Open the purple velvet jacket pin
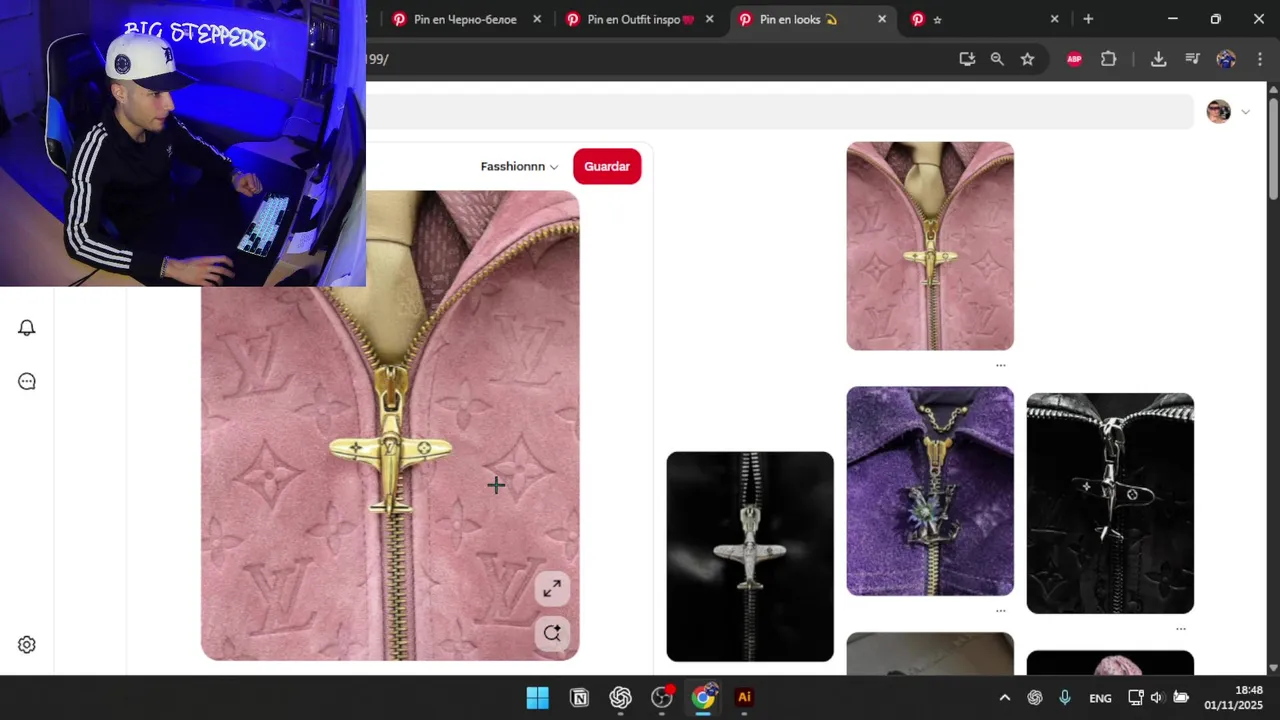Screen dimensions: 1280x720 (930, 491)
